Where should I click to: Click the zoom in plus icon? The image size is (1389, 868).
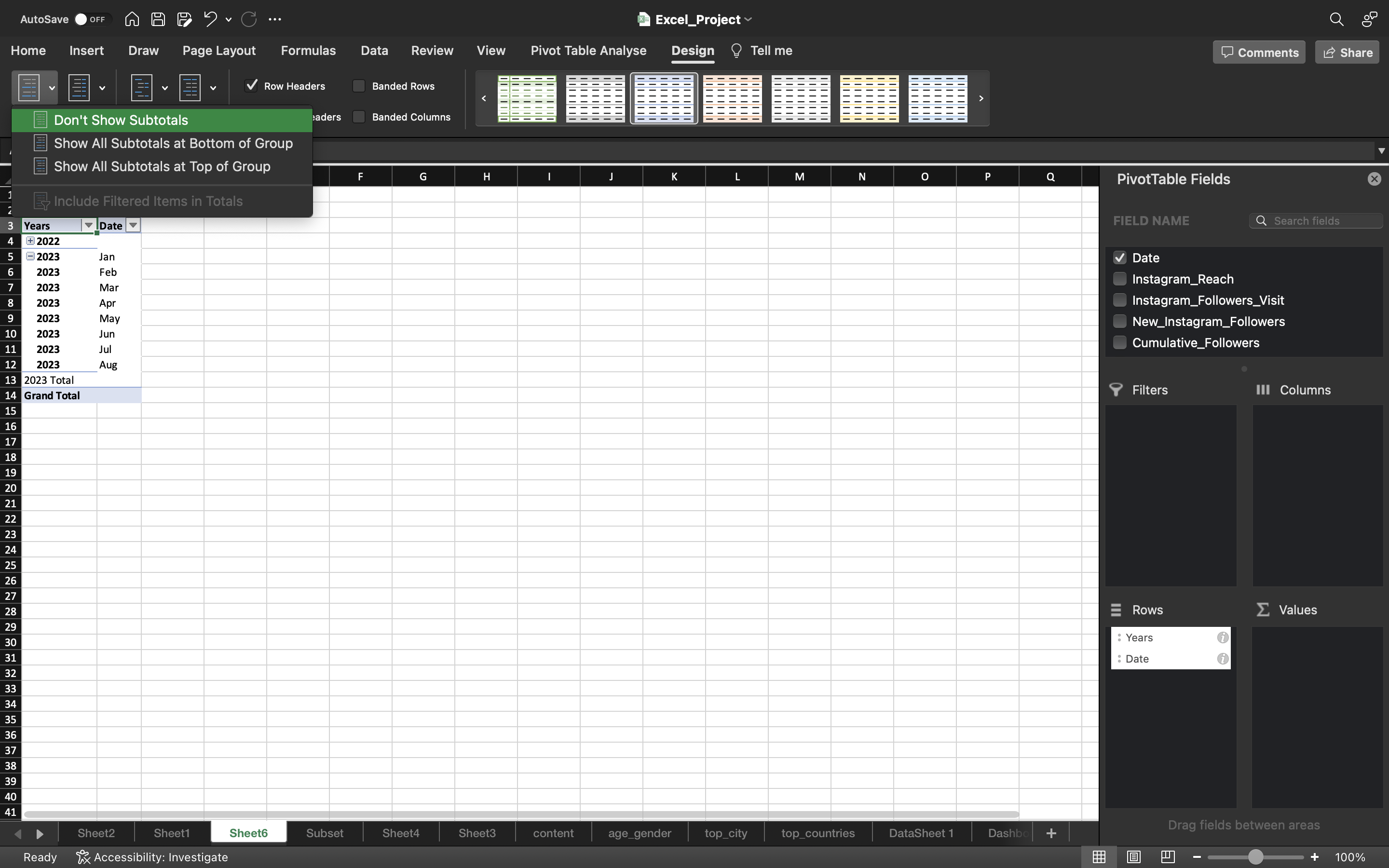point(1314,856)
